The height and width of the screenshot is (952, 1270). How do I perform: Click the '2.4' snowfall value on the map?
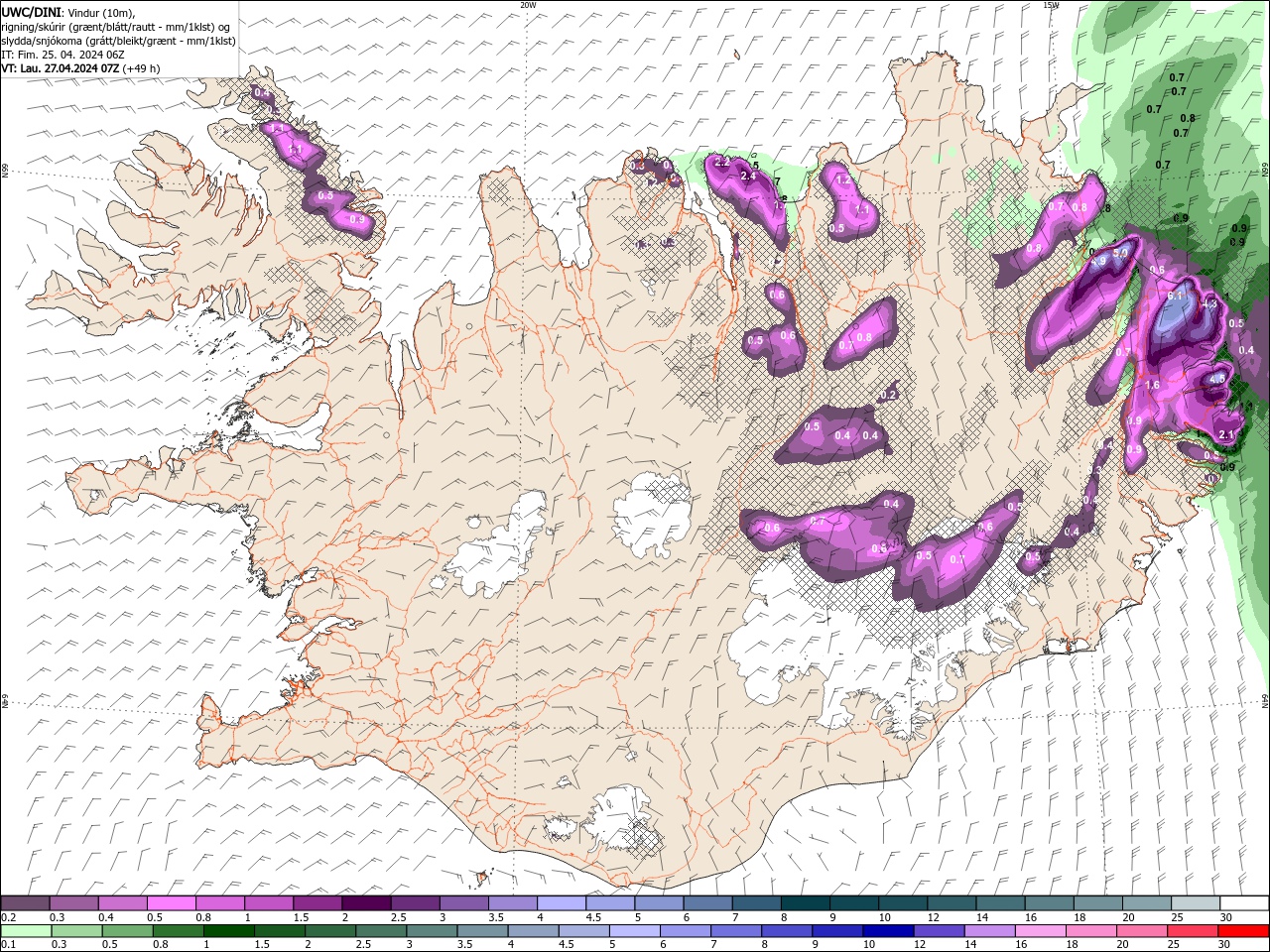tap(749, 176)
